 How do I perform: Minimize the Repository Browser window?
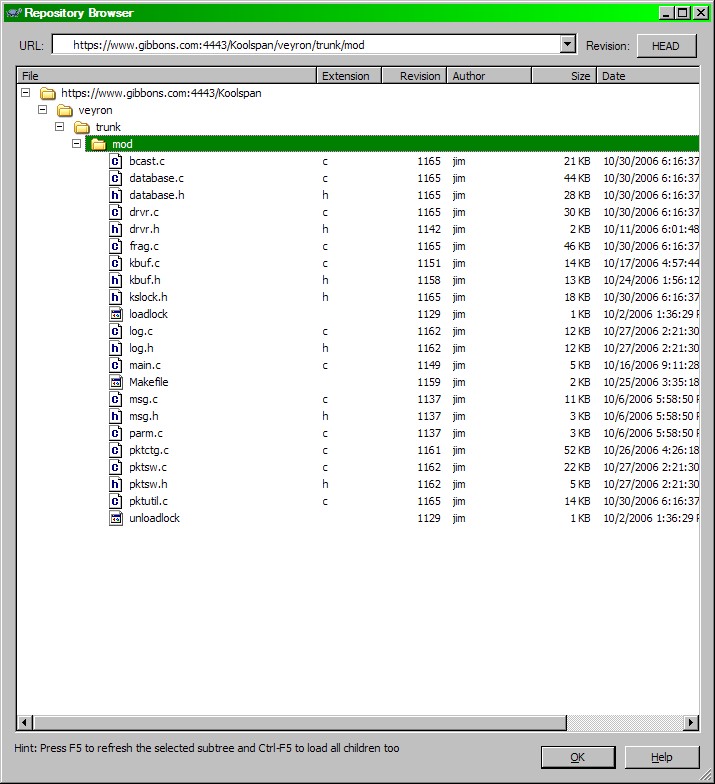coord(666,12)
